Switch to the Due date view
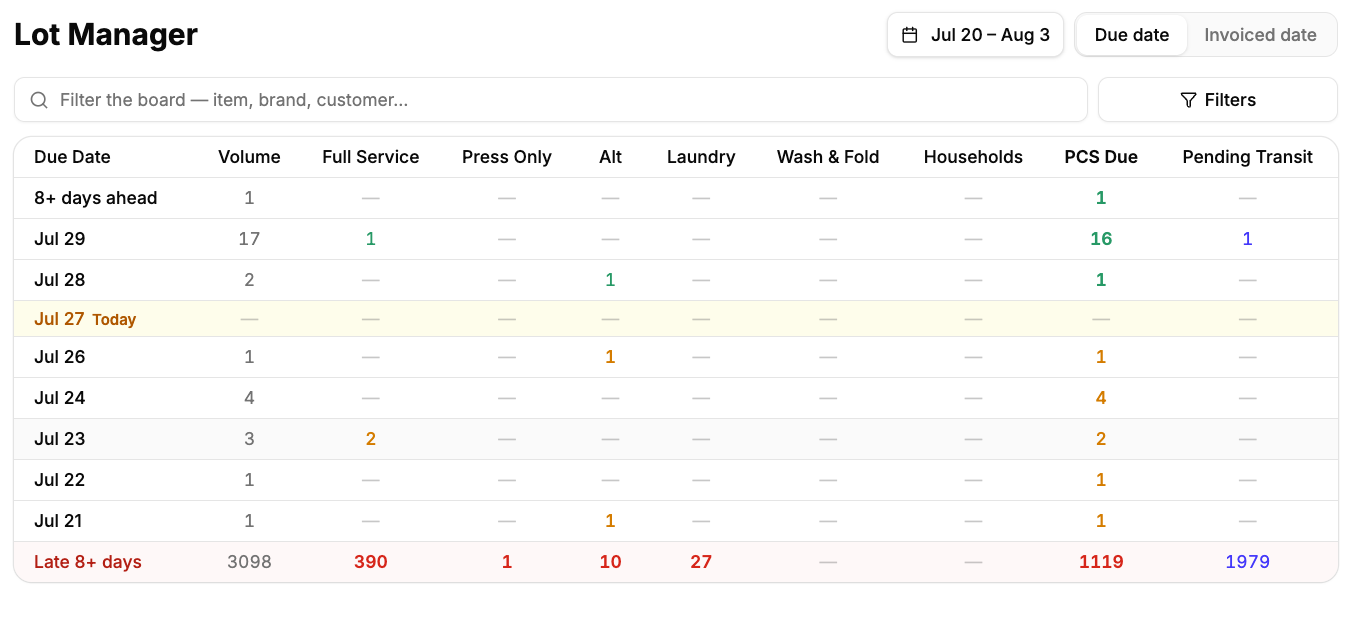Screen dimensions: 1356x621 1131,35
